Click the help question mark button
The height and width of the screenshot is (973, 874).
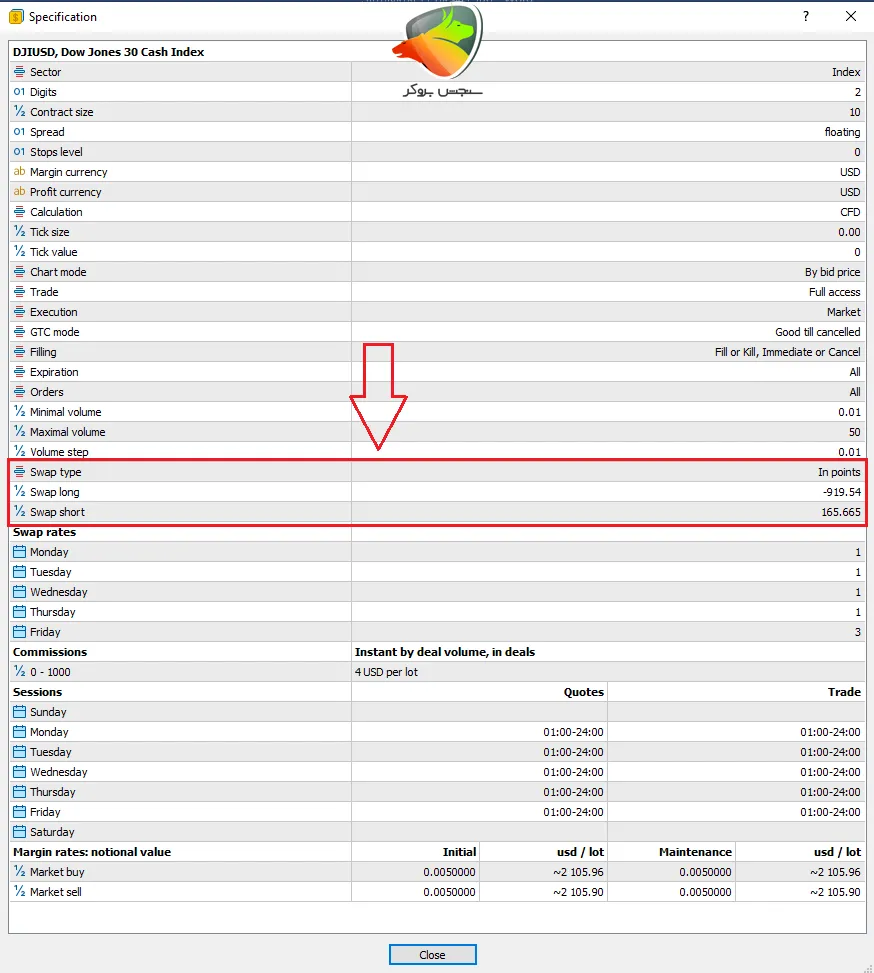pos(806,17)
